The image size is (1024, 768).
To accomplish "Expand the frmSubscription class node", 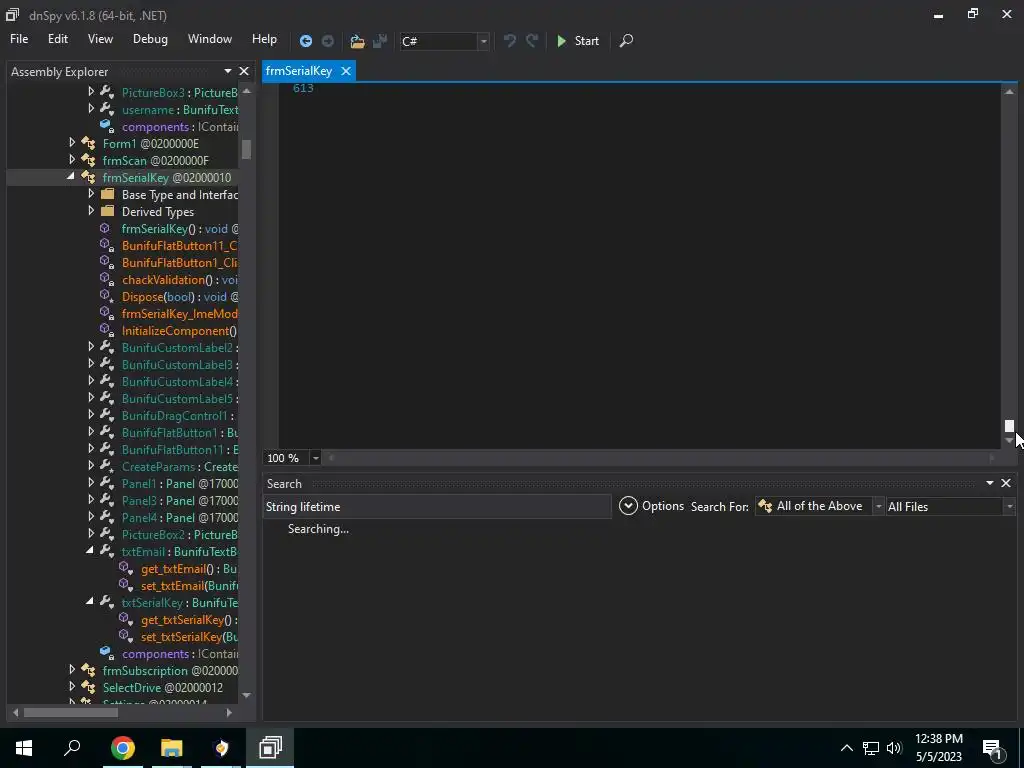I will (72, 669).
